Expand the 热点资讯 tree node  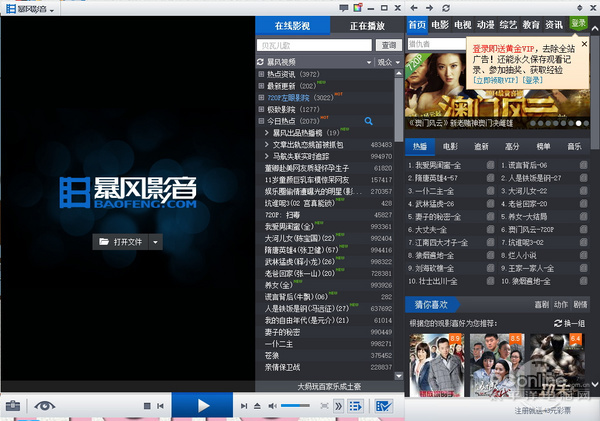point(261,74)
